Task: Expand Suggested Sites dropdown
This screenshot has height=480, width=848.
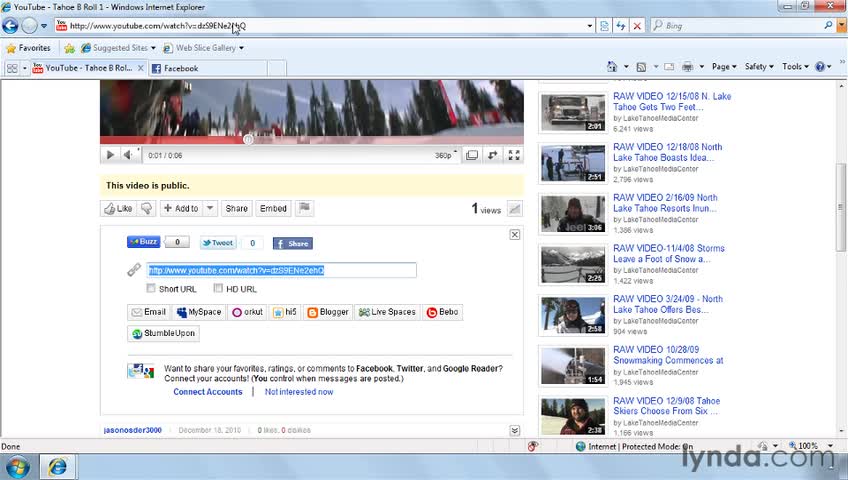Action: point(153,48)
